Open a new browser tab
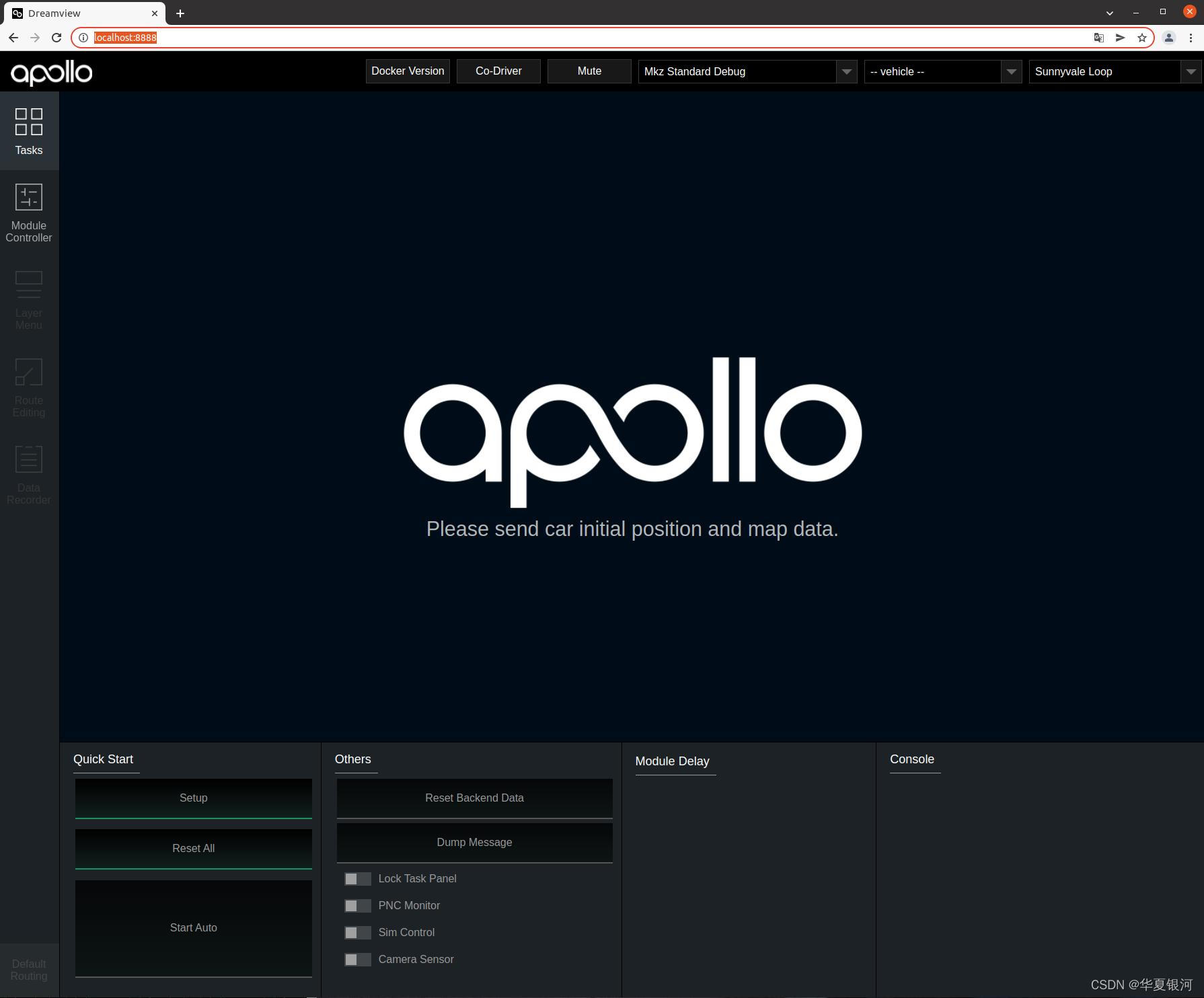 click(x=180, y=13)
